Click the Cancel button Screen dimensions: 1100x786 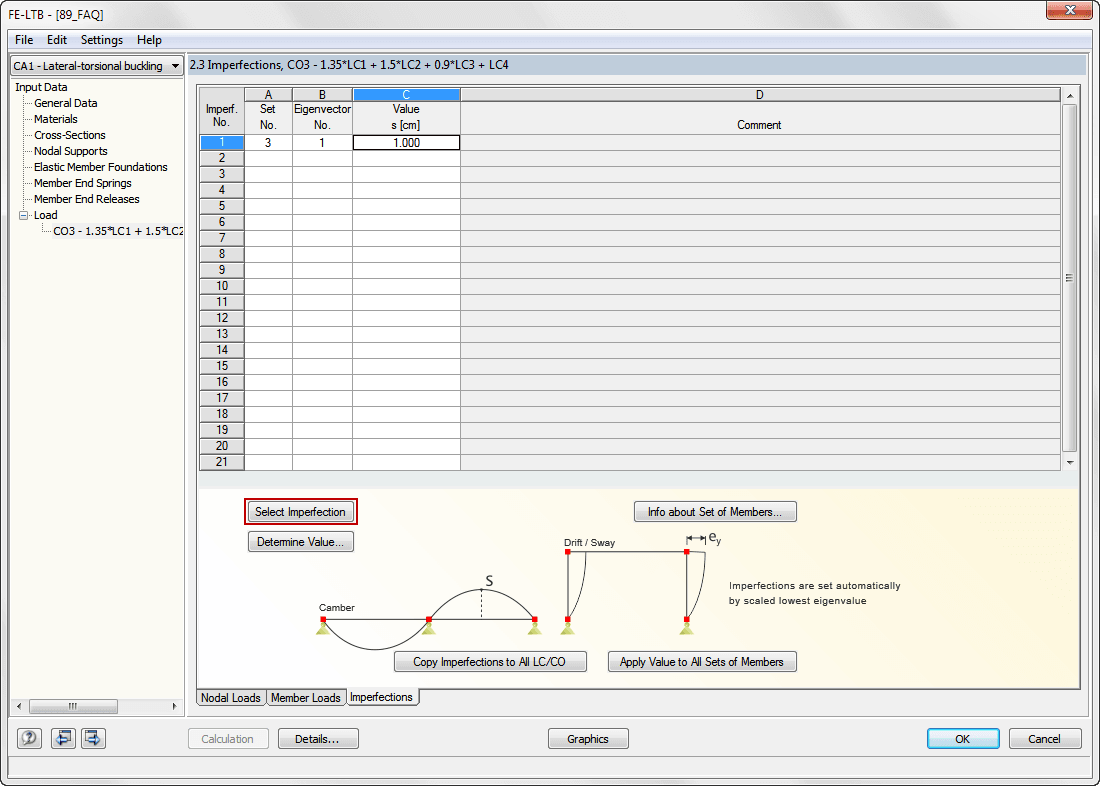pyautogui.click(x=1045, y=738)
